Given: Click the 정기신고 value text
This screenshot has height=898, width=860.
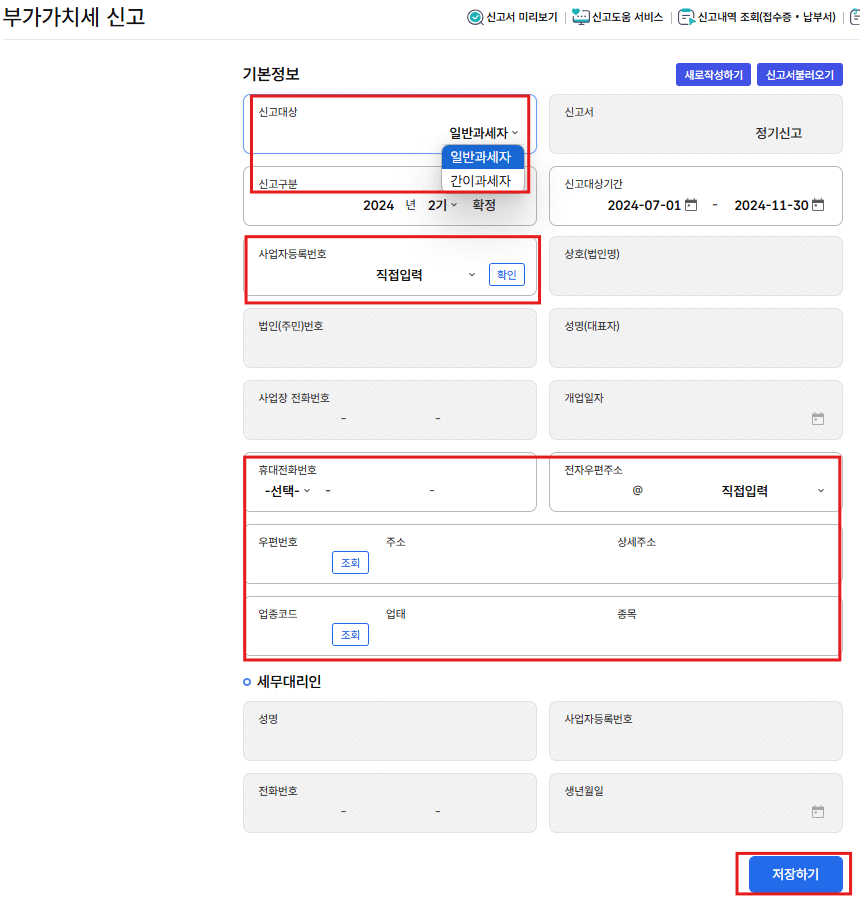Looking at the screenshot, I should [x=778, y=133].
